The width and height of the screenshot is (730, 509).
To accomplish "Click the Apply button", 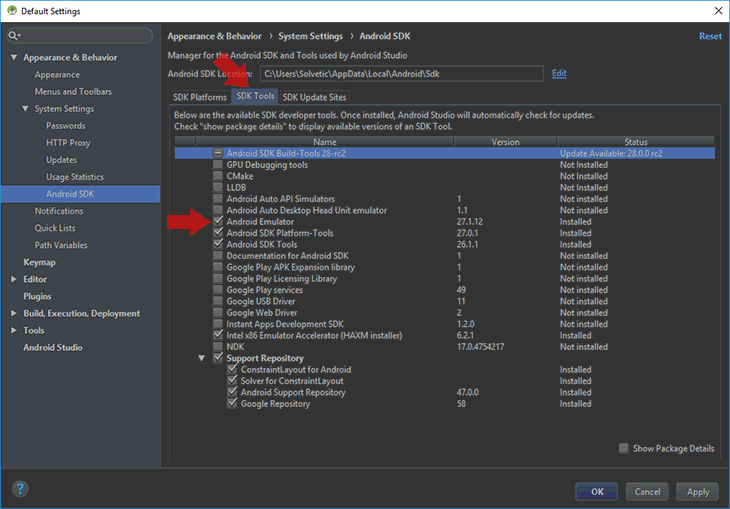I will pos(697,491).
